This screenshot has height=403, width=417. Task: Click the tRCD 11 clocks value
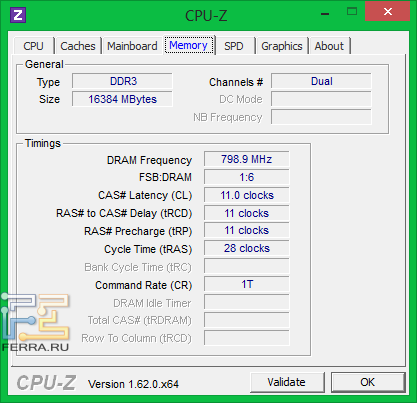(247, 213)
